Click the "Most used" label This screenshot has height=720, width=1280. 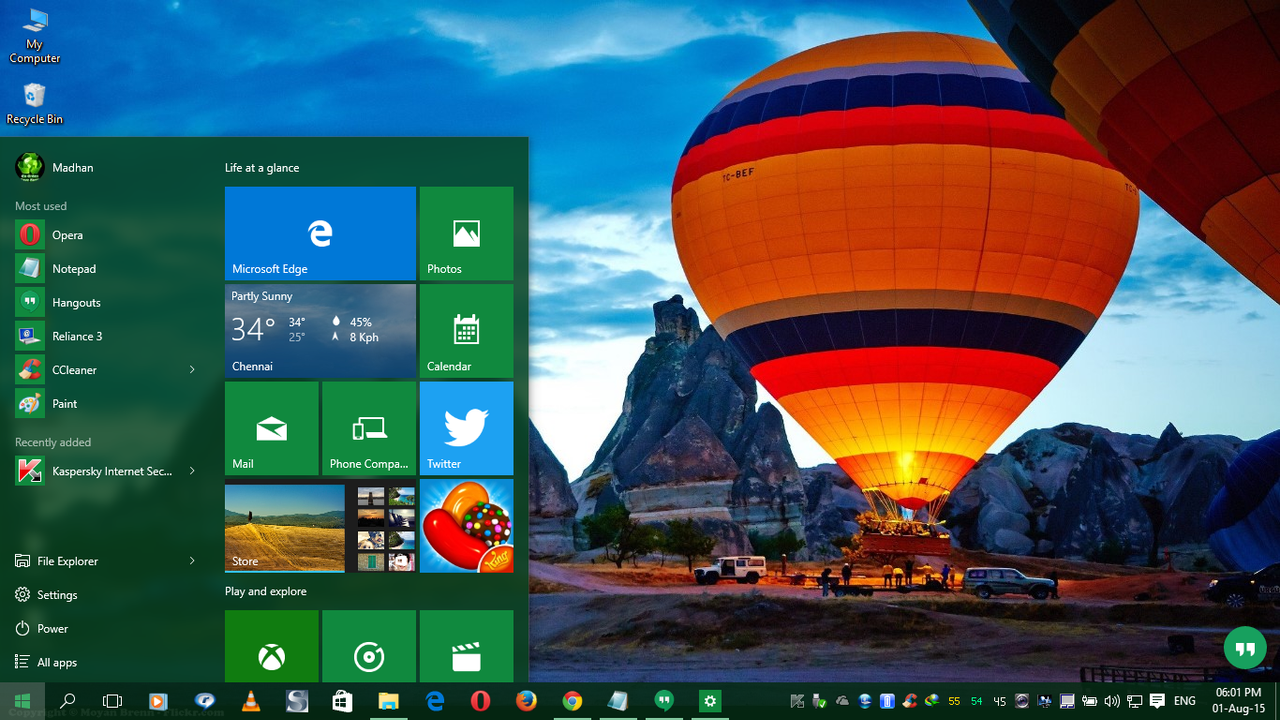(41, 206)
